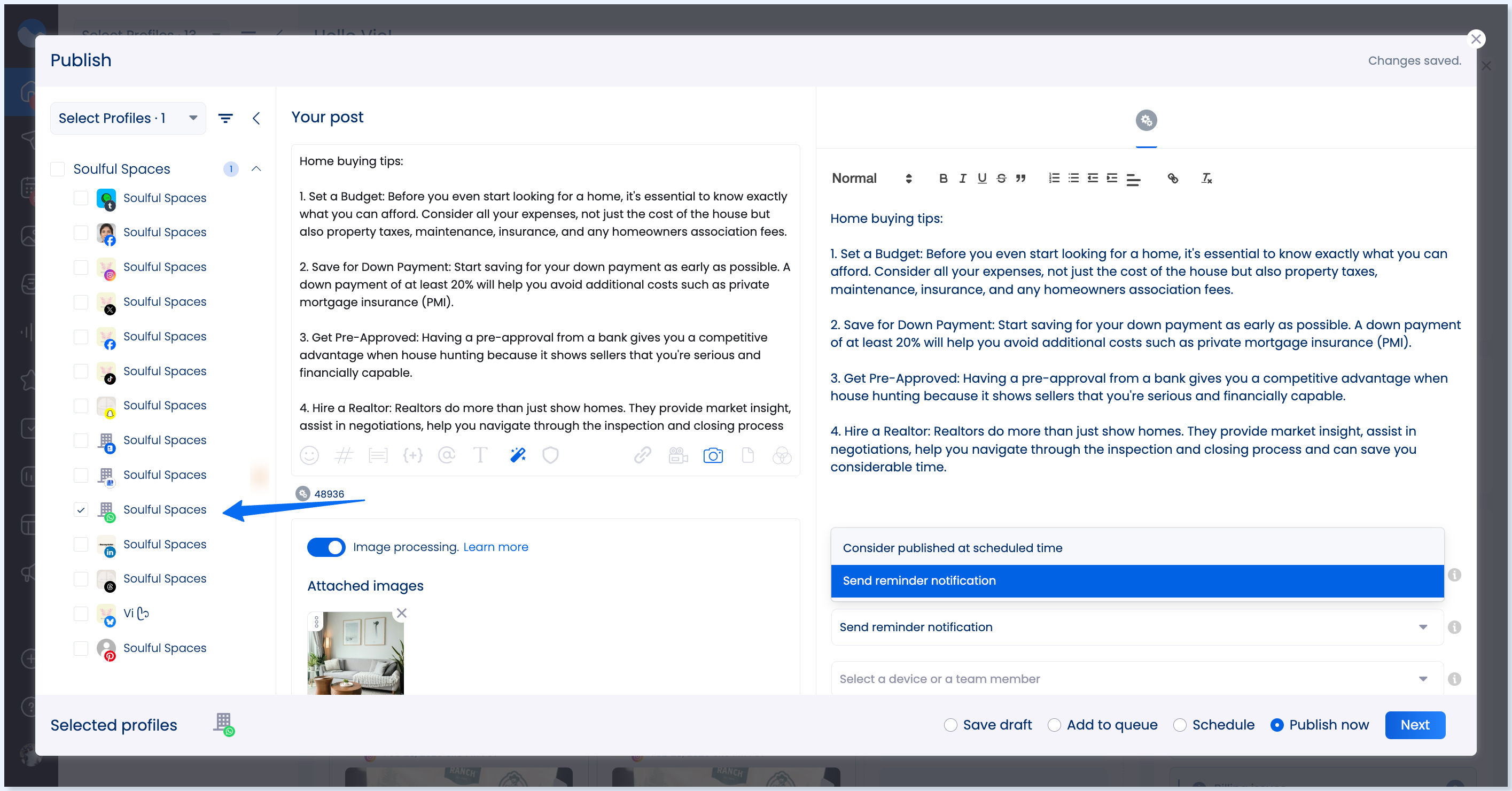1512x791 pixels.
Task: Apply italic formatting in preview editor
Action: [x=963, y=178]
